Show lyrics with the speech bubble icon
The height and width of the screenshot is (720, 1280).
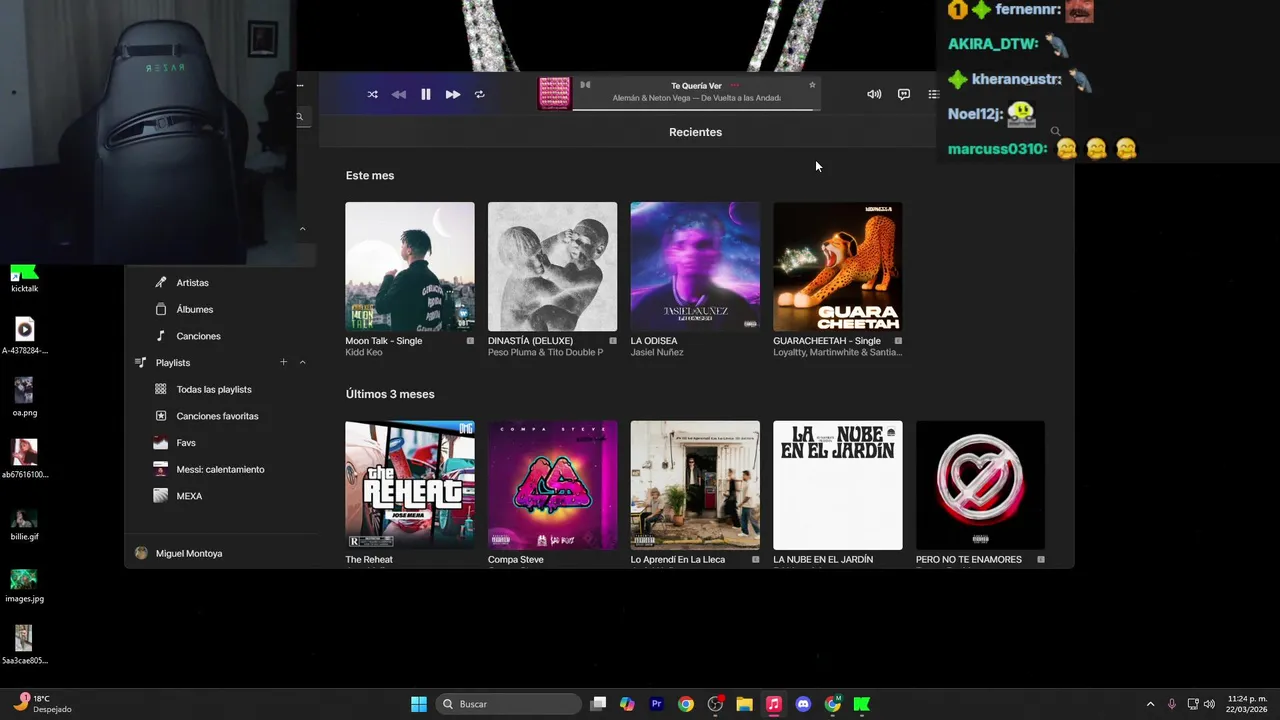pyautogui.click(x=904, y=94)
